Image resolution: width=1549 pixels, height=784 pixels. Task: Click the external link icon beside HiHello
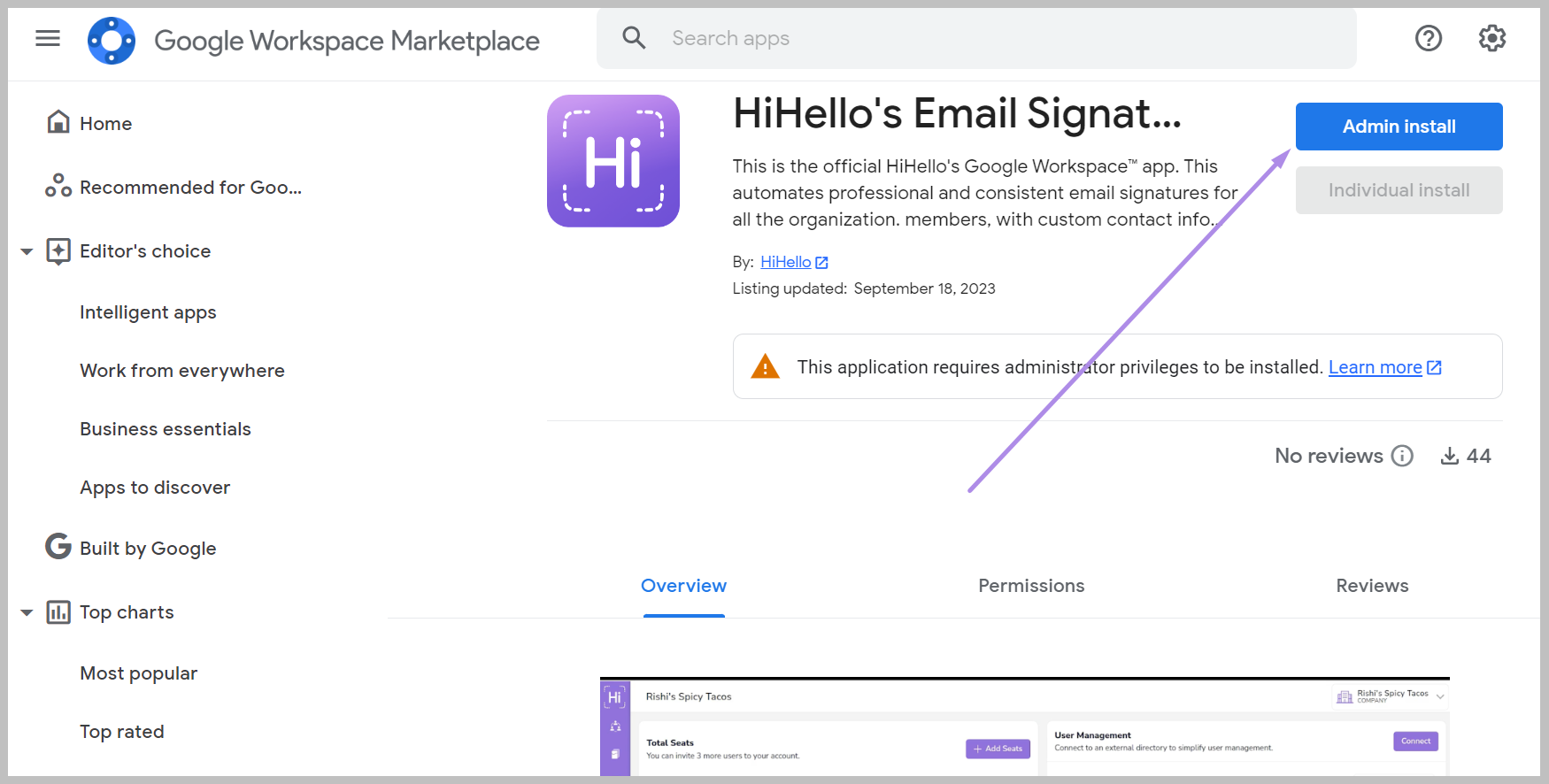click(822, 263)
